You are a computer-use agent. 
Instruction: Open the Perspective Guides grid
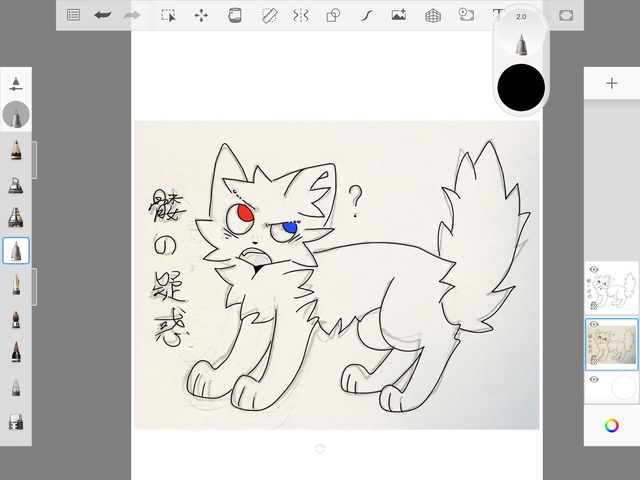pyautogui.click(x=432, y=15)
